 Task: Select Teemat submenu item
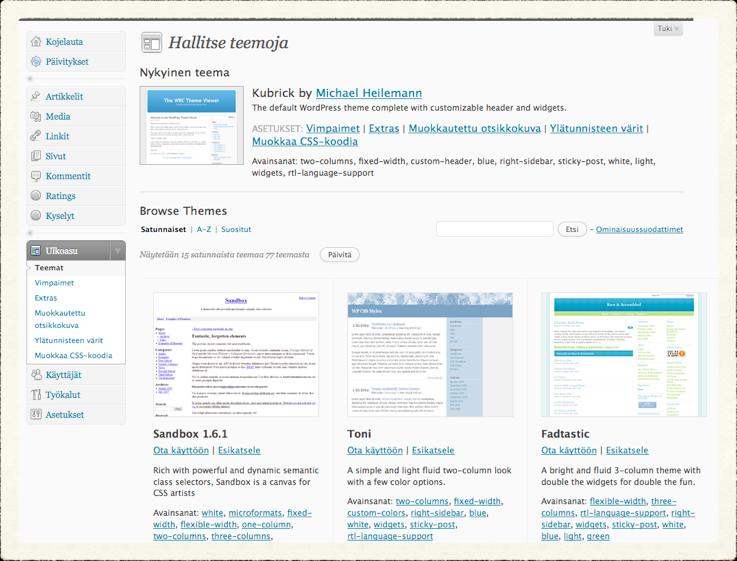pyautogui.click(x=49, y=267)
